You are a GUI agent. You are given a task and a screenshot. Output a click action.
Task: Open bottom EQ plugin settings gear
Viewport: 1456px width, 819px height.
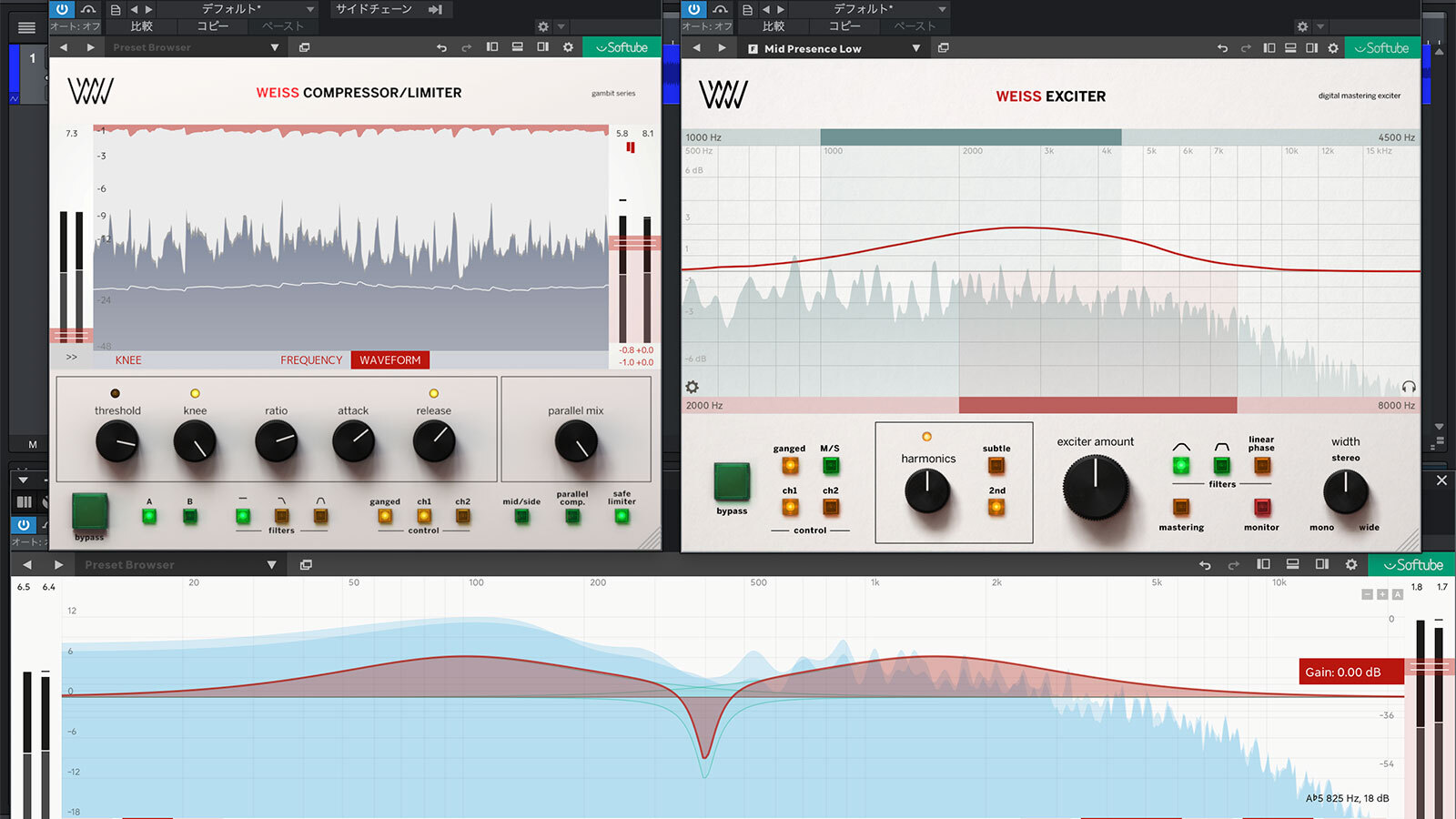pyautogui.click(x=1351, y=565)
